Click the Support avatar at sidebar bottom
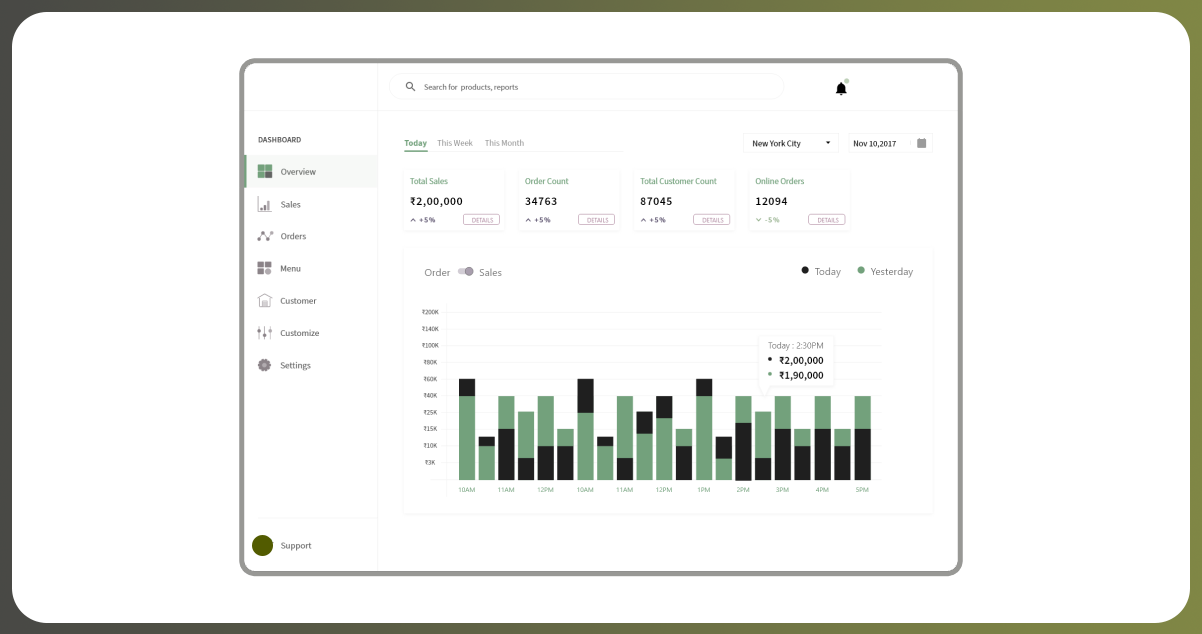The width and height of the screenshot is (1202, 634). pos(262,545)
